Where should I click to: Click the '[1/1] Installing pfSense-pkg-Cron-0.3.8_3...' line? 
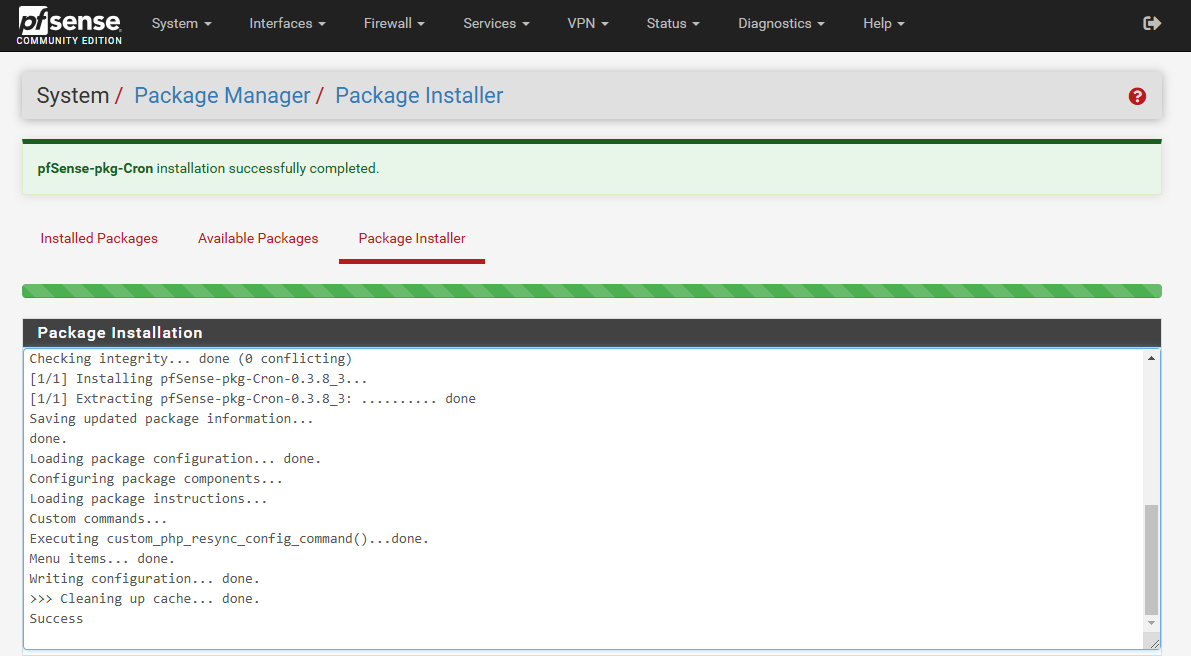pos(198,379)
